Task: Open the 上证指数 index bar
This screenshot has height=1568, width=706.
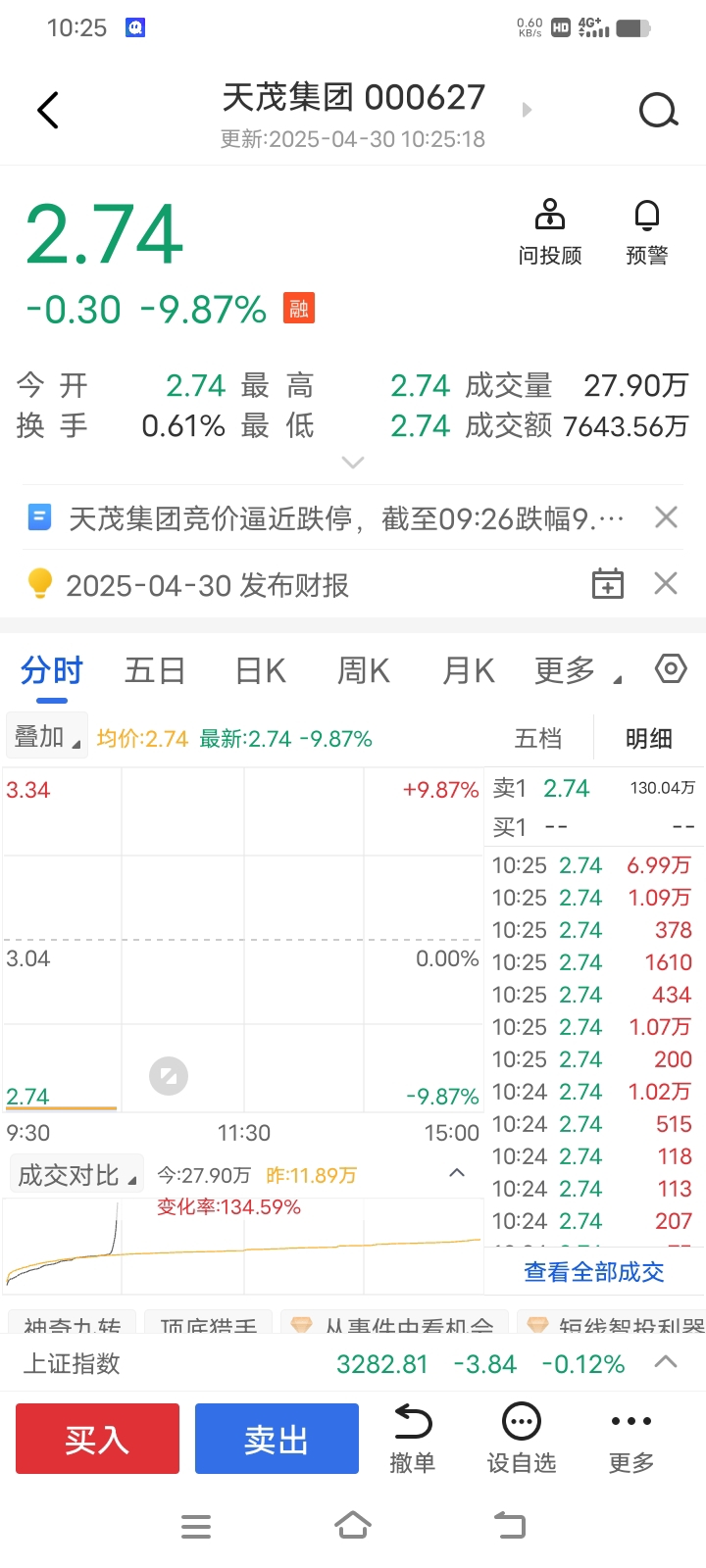Action: click(353, 1363)
